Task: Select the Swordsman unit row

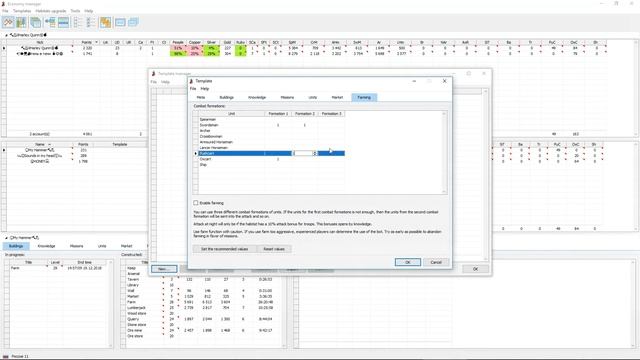Action: click(272, 125)
